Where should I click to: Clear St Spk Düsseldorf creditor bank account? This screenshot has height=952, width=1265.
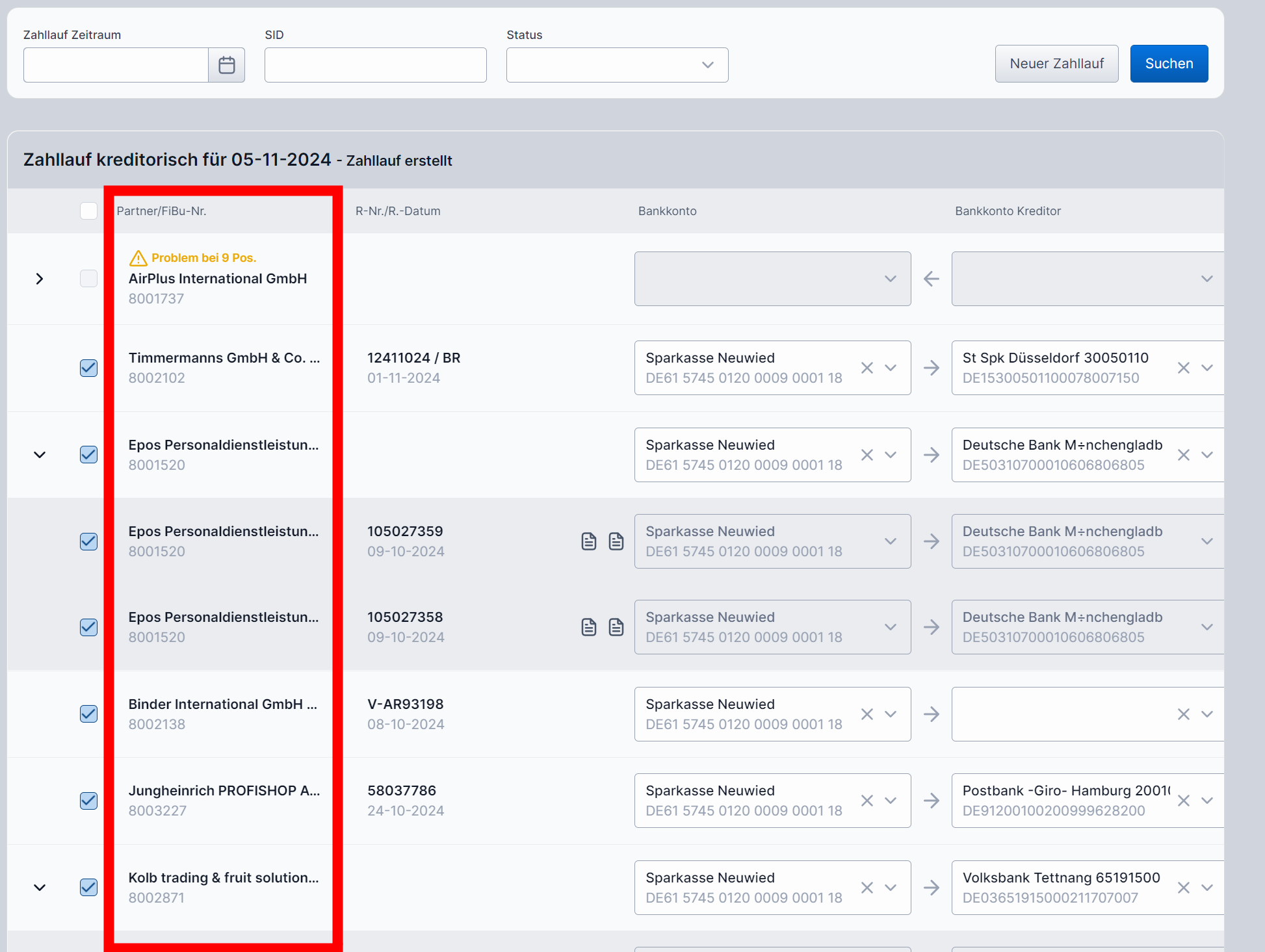(1183, 368)
